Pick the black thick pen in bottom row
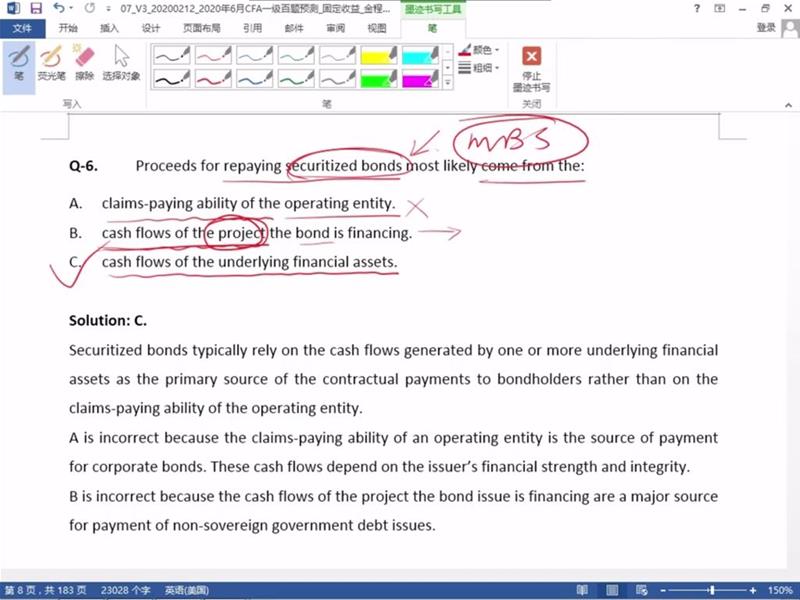 [x=172, y=79]
